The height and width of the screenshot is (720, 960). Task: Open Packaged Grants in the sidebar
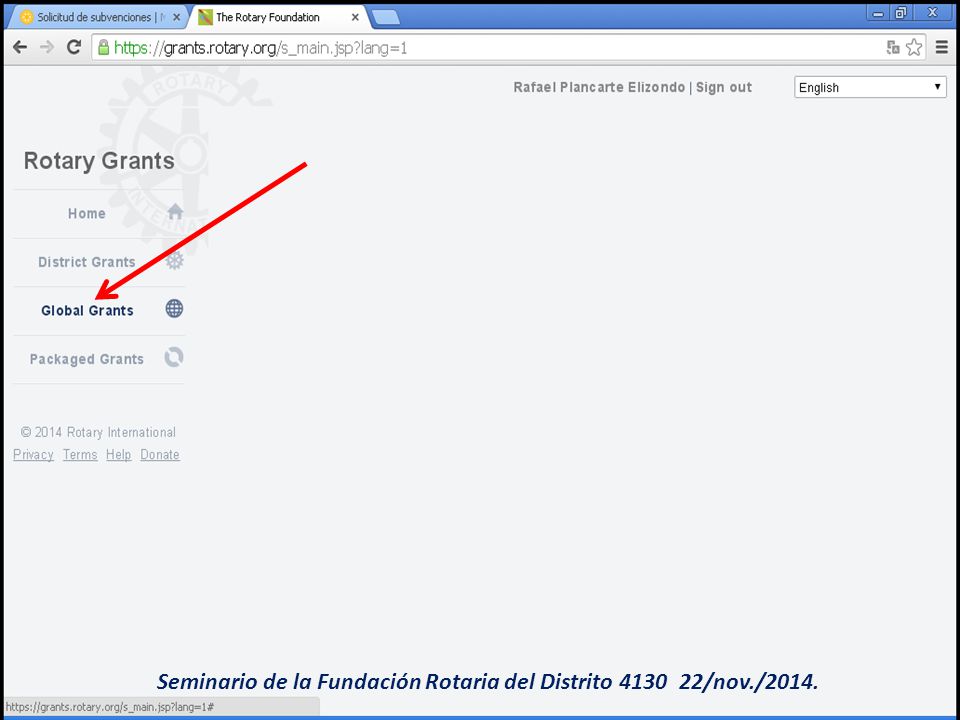[86, 359]
